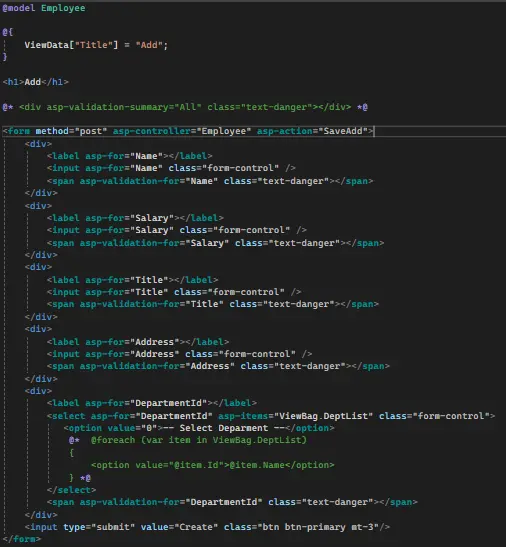The image size is (506, 547).
Task: Click class="btn btn-primary mt-3" attribute
Action: tap(301, 527)
